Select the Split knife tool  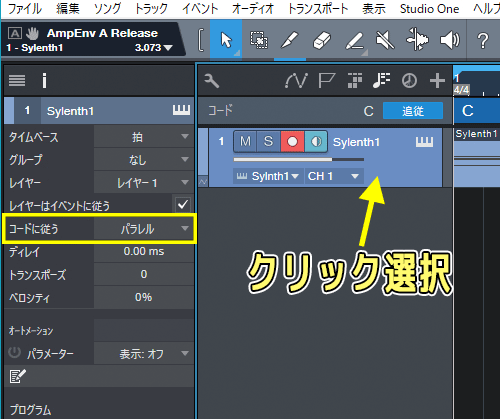pos(289,40)
